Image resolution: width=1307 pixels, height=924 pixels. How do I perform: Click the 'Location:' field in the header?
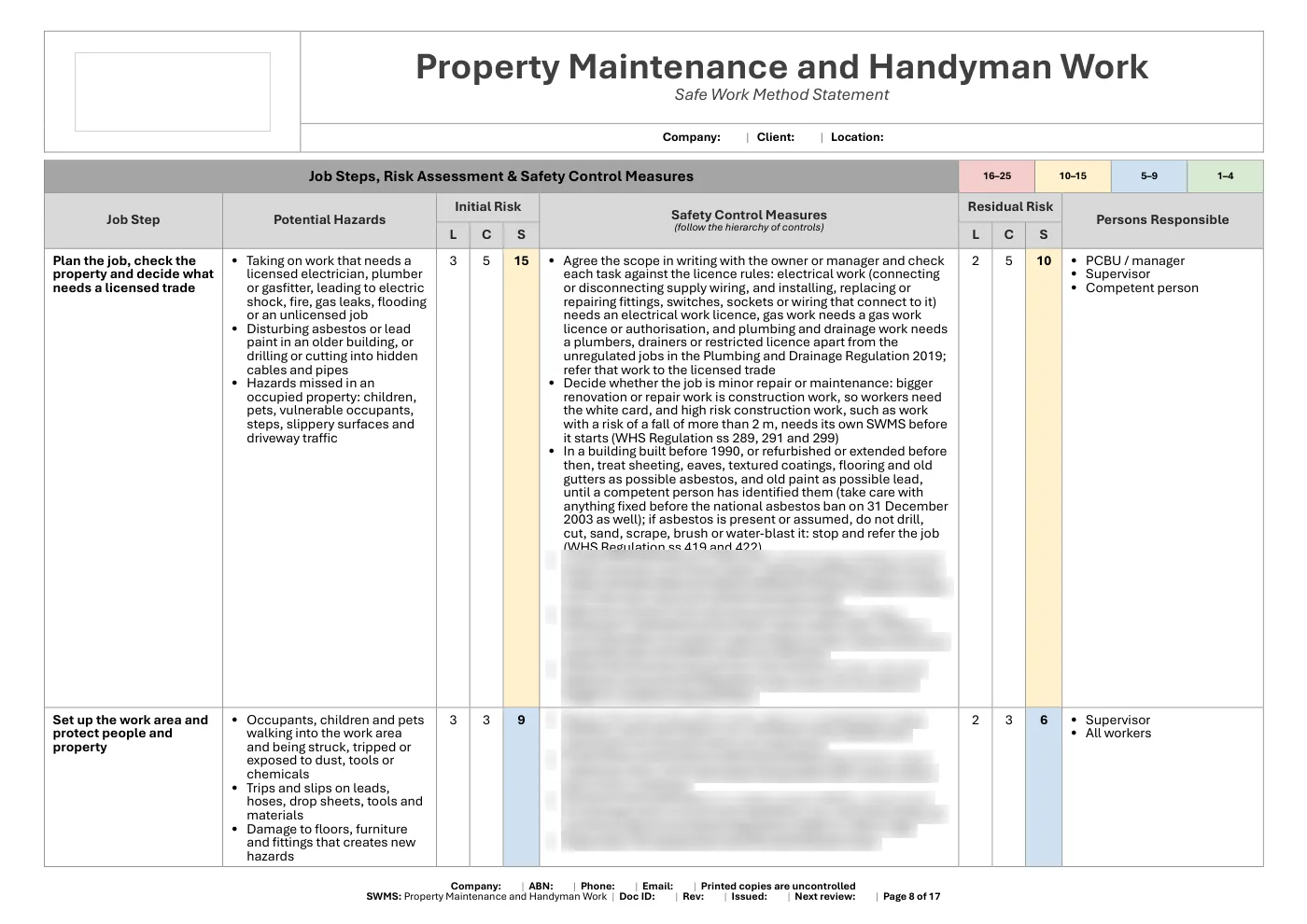pos(857,137)
